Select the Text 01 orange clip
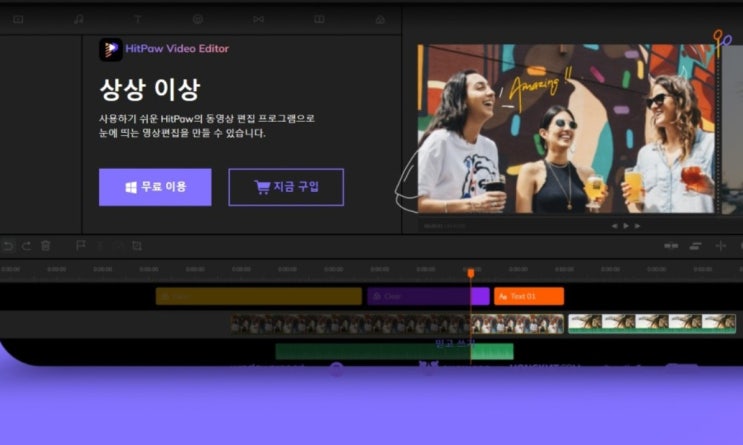This screenshot has height=445, width=743. 529,296
